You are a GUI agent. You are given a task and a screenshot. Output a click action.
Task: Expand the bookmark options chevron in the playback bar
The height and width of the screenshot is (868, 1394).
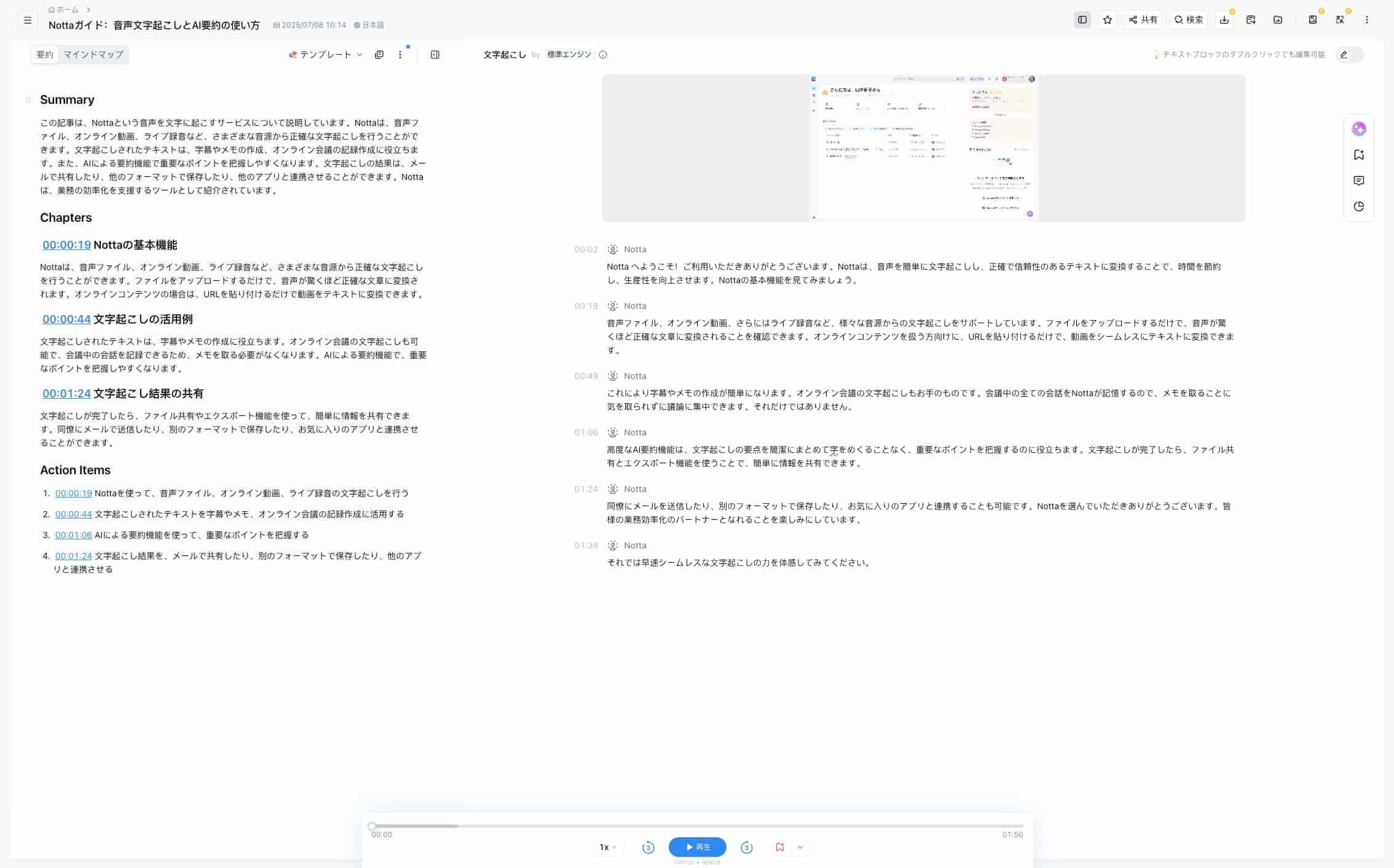click(x=799, y=847)
